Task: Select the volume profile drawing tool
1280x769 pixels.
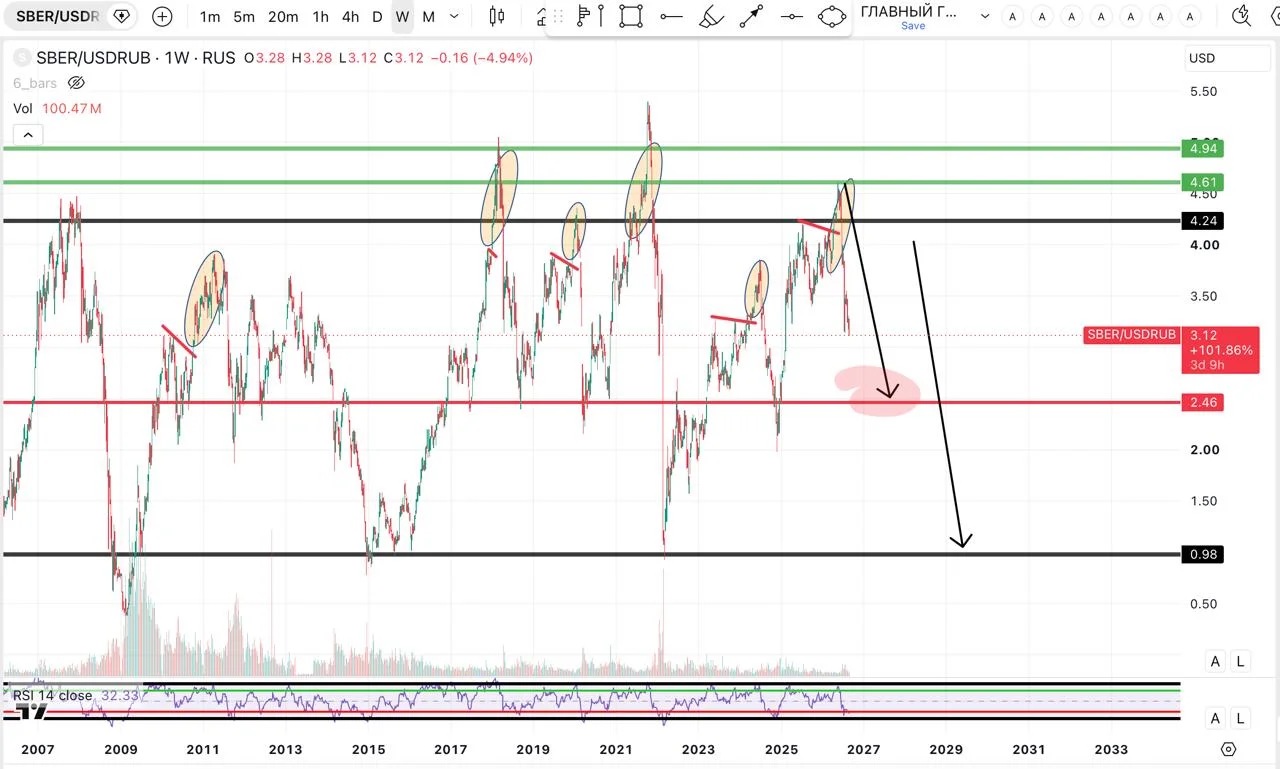Action: 584,16
